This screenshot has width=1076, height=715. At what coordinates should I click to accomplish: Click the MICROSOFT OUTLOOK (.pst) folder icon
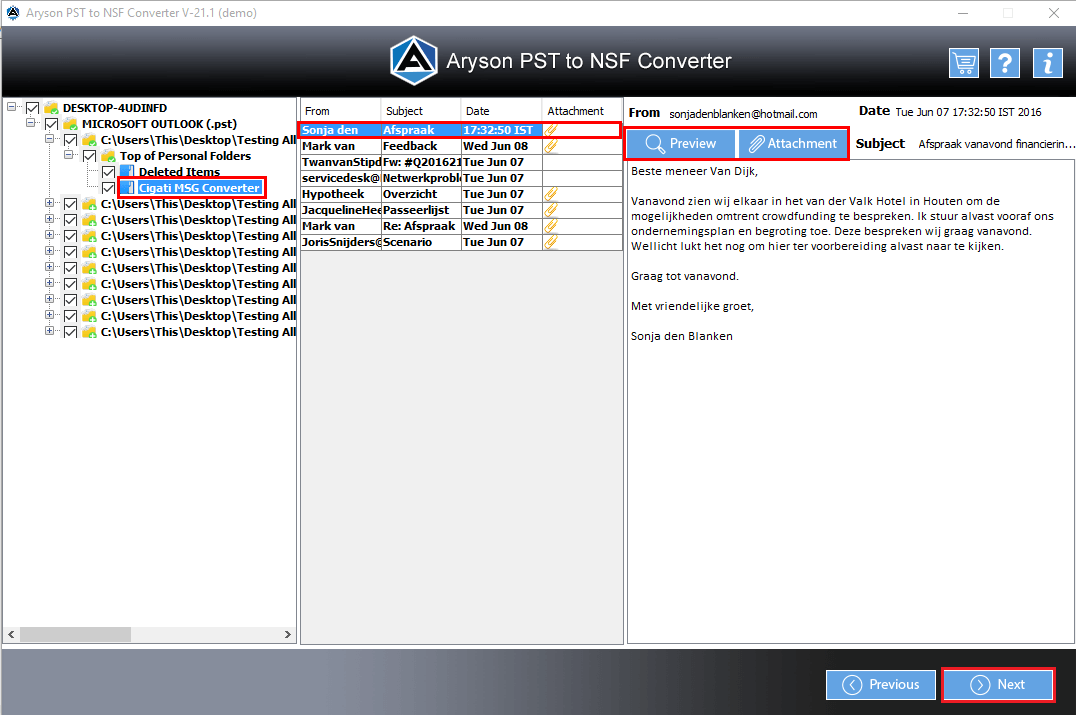pos(70,124)
